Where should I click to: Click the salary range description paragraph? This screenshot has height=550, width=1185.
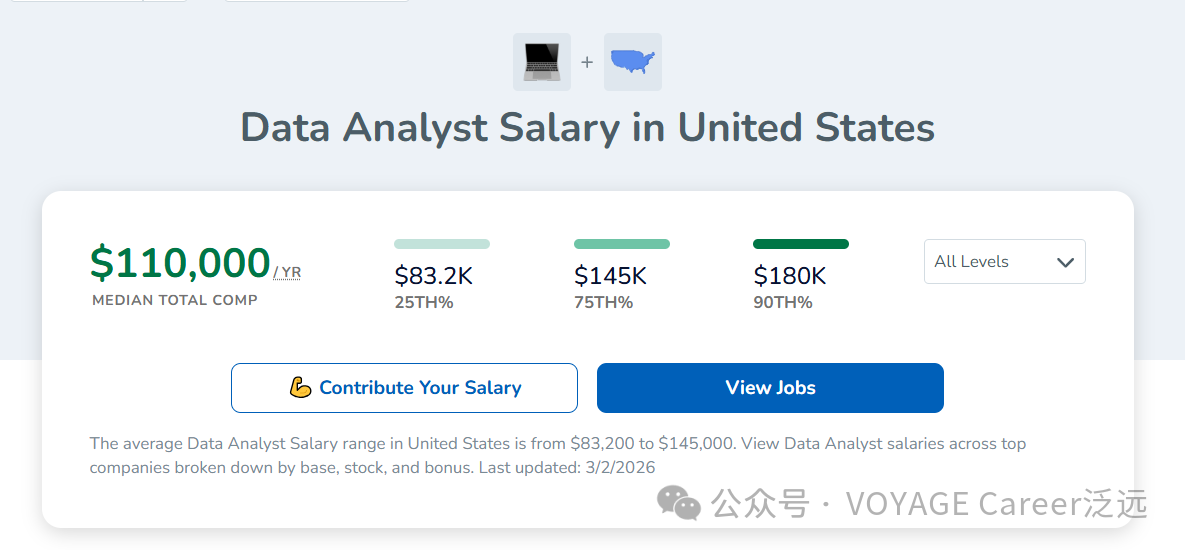558,455
